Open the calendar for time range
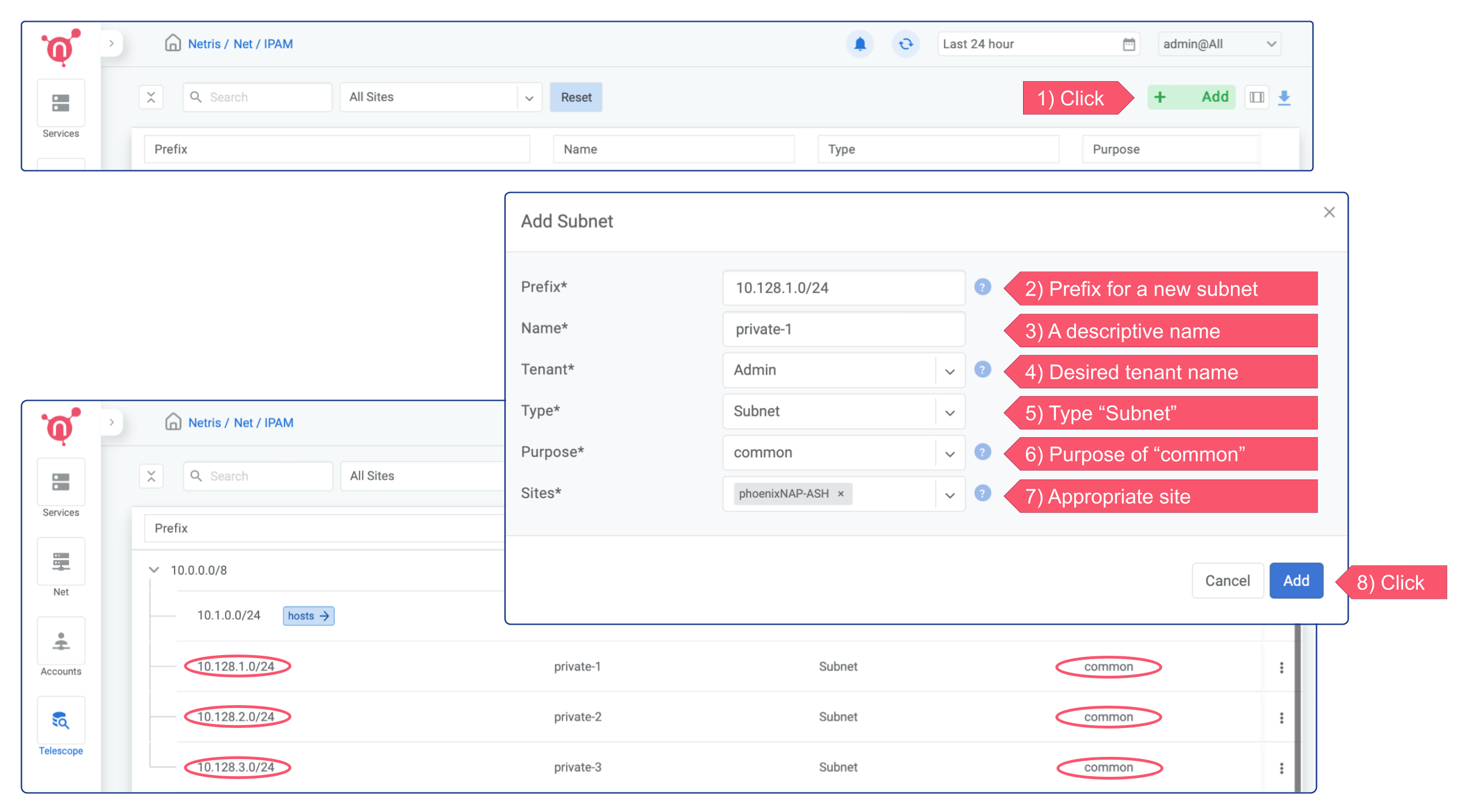1469x812 pixels. pyautogui.click(x=1128, y=43)
